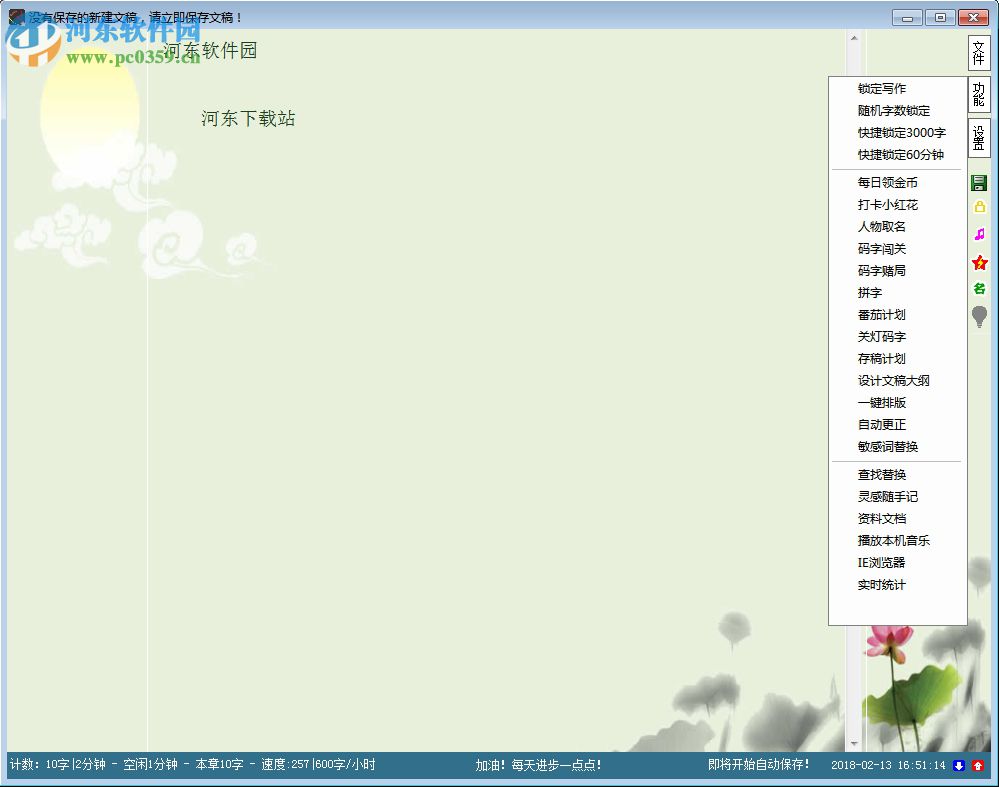999x787 pixels.
Task: Toggle 关灯码字 dark writing mode
Action: pos(880,336)
